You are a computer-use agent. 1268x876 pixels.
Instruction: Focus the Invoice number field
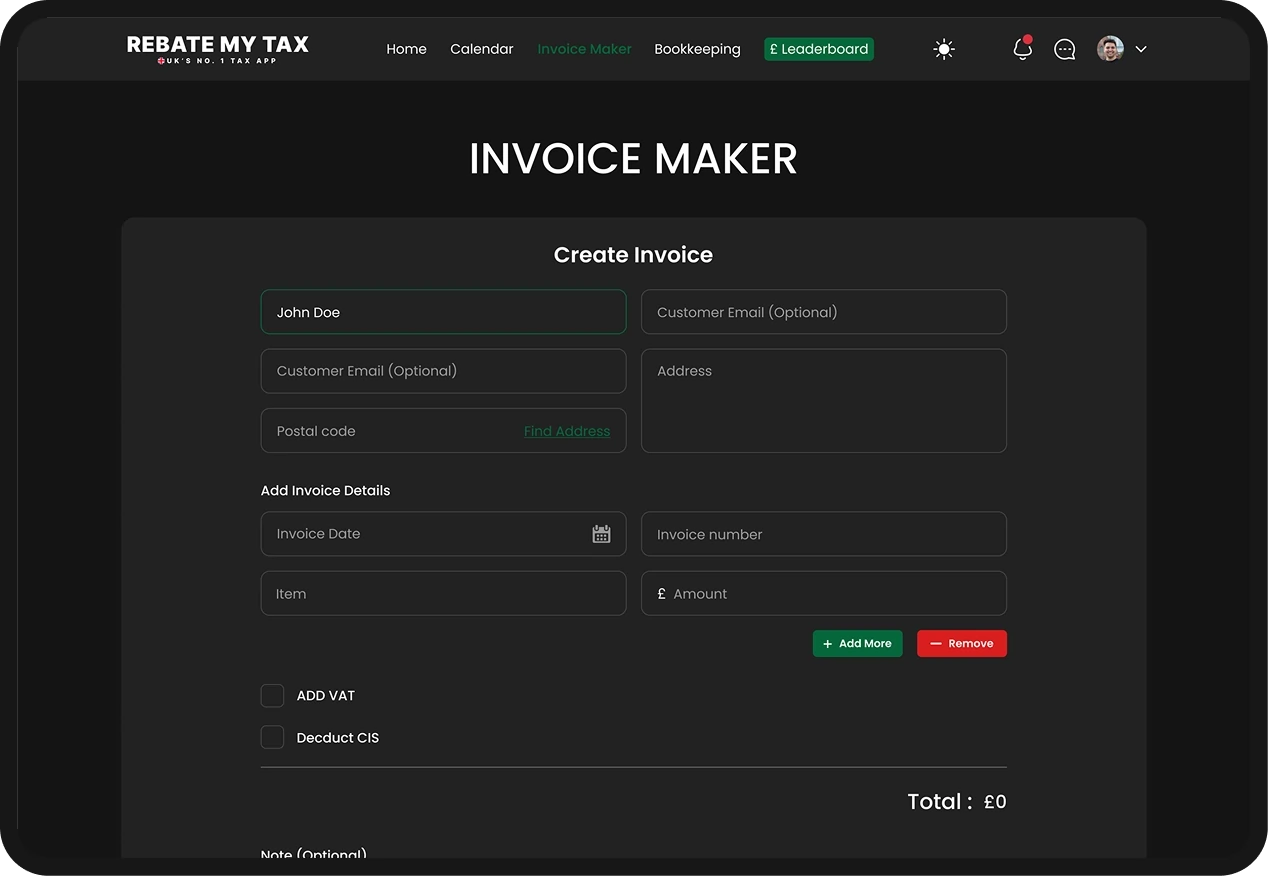click(x=824, y=534)
